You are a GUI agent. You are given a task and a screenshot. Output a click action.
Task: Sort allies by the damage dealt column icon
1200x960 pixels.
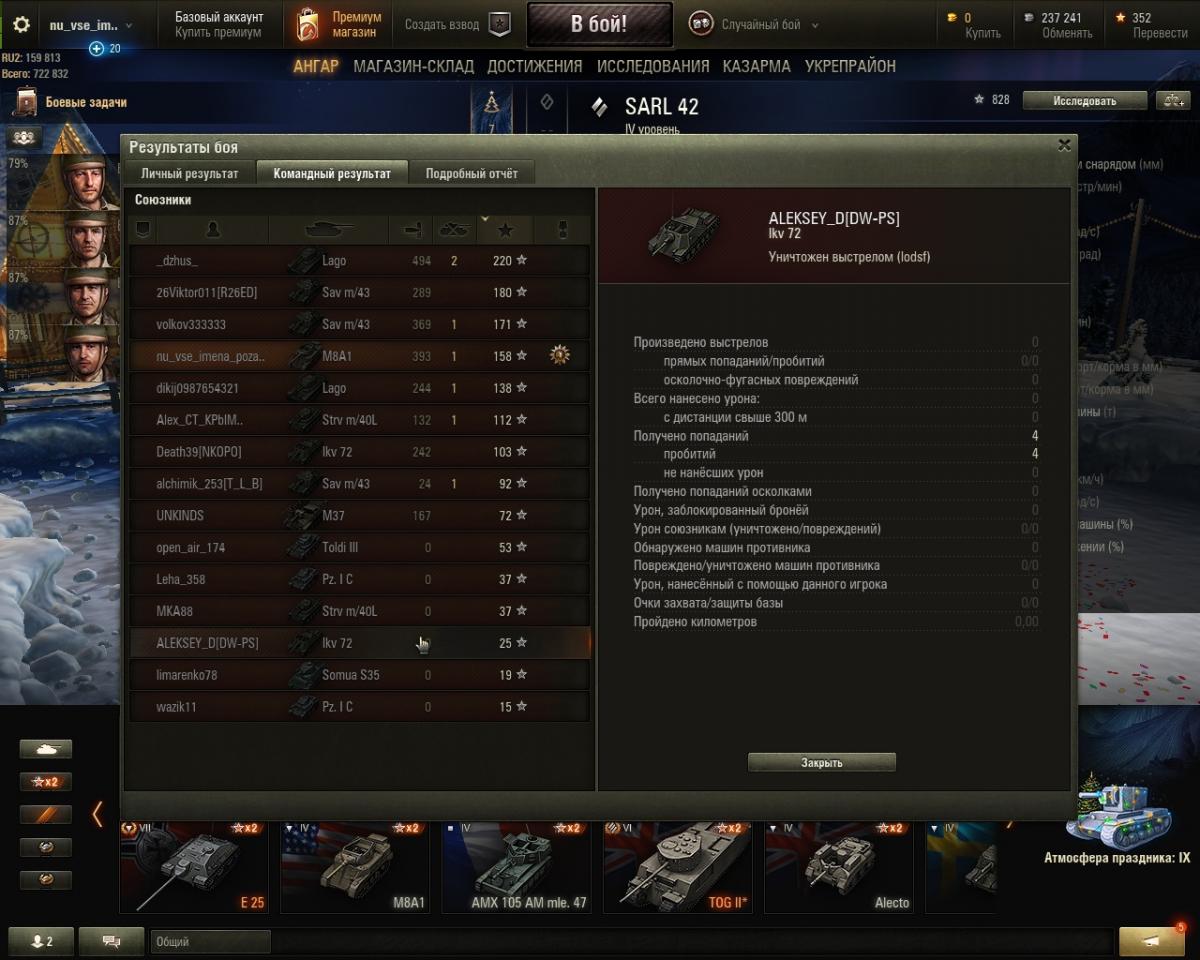coord(410,230)
